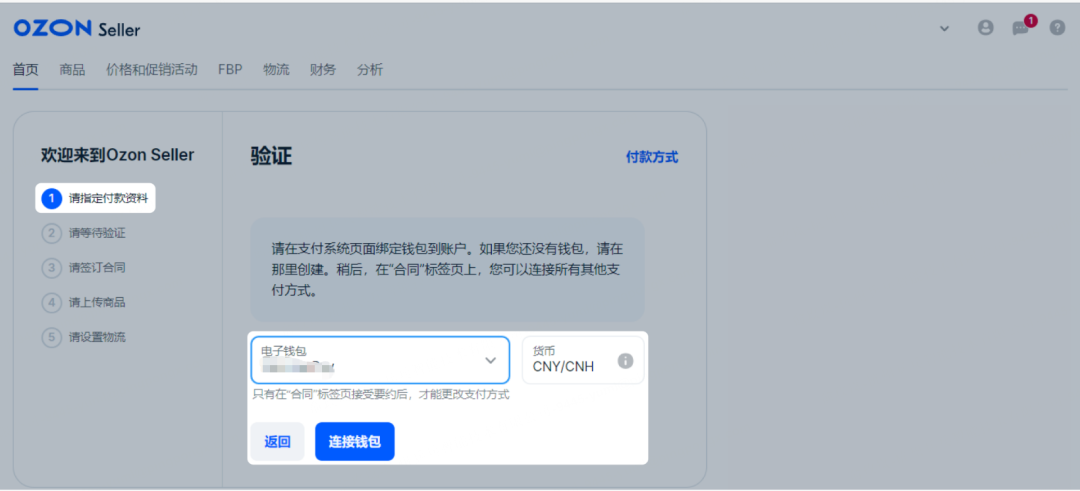Image resolution: width=1080 pixels, height=491 pixels.
Task: Switch to the 首页 tab
Action: click(x=25, y=70)
